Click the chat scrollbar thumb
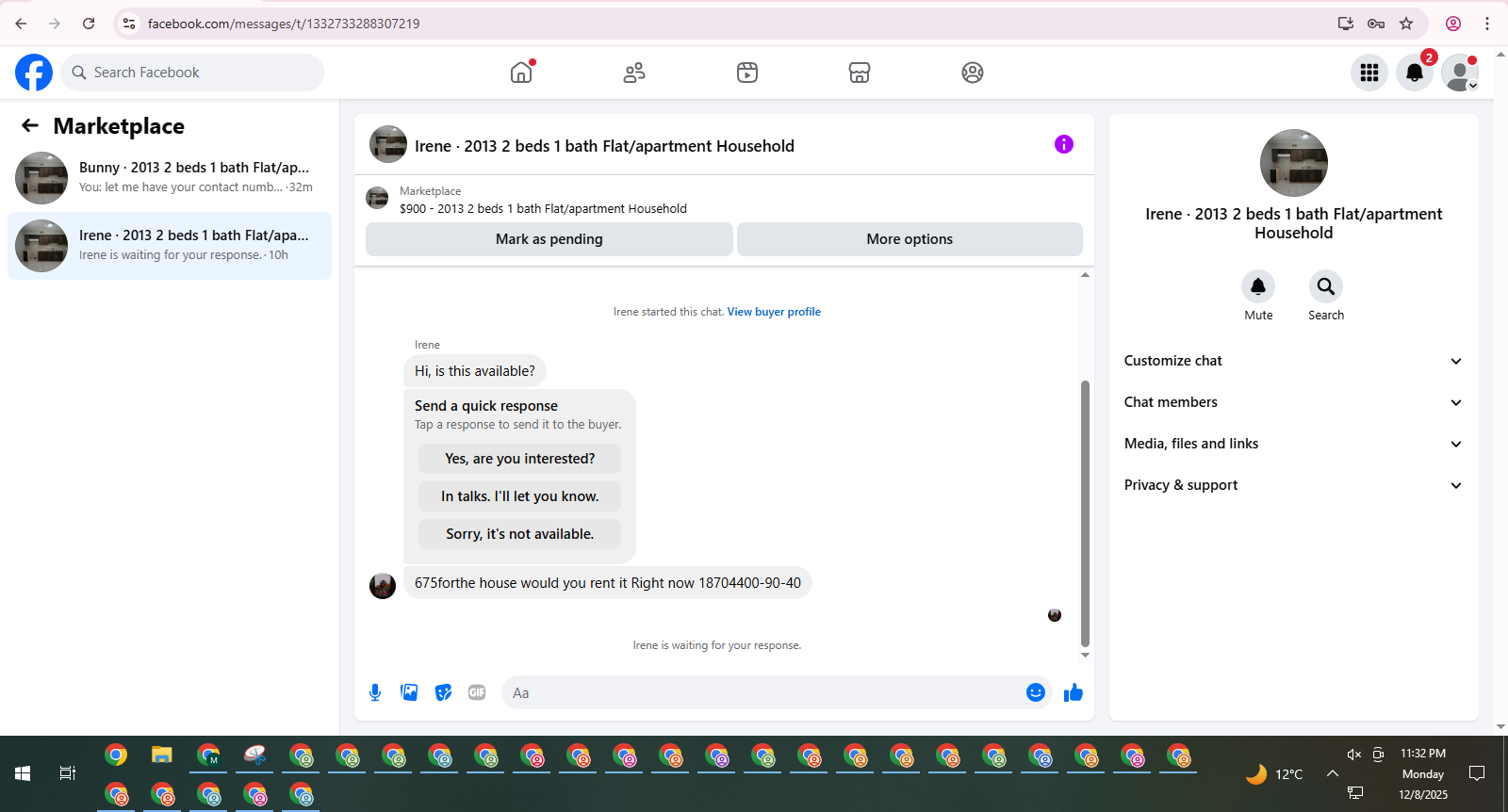Viewport: 1508px width, 812px height. [1085, 513]
